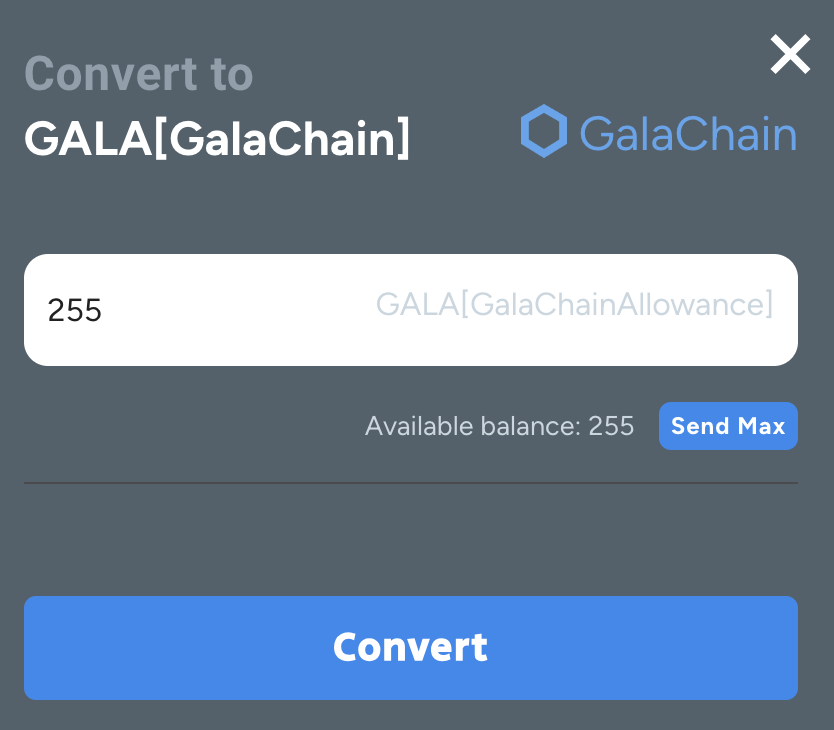The height and width of the screenshot is (730, 834).
Task: Click the divider below the balance row
Action: (411, 483)
